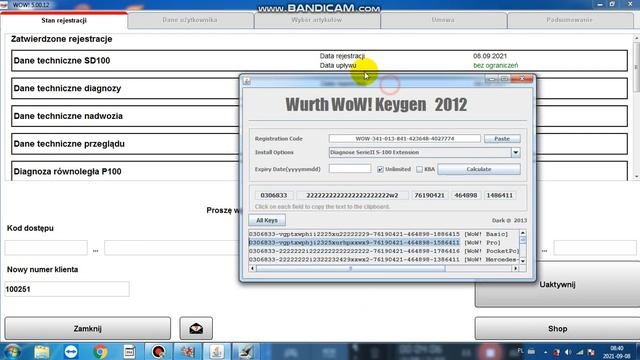640x360 pixels.
Task: Click keys list scroll right arrow
Action: pos(516,268)
